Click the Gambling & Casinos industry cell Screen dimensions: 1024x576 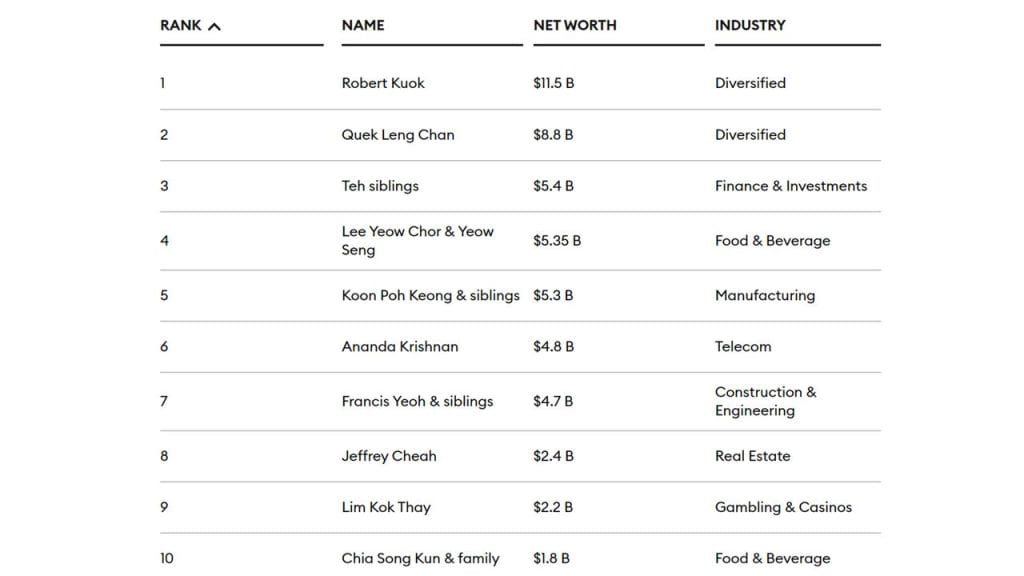click(783, 507)
